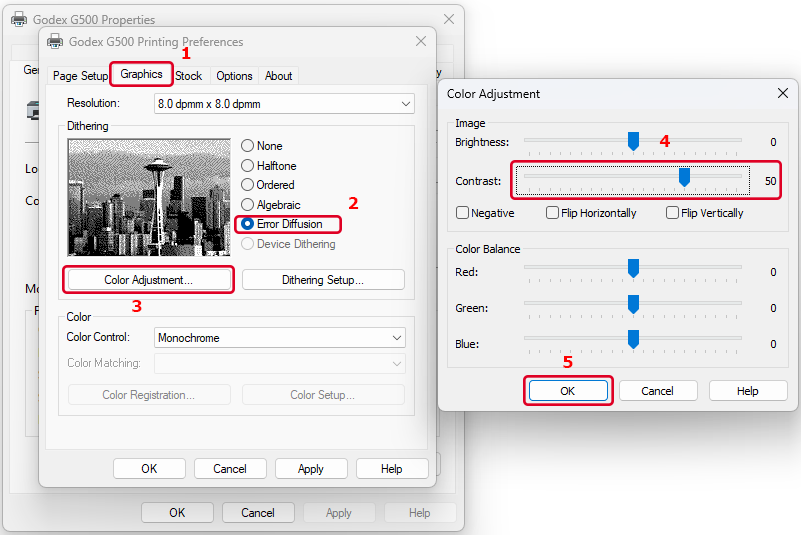This screenshot has width=801, height=535.
Task: Open Dithering Setup dialog
Action: (323, 280)
